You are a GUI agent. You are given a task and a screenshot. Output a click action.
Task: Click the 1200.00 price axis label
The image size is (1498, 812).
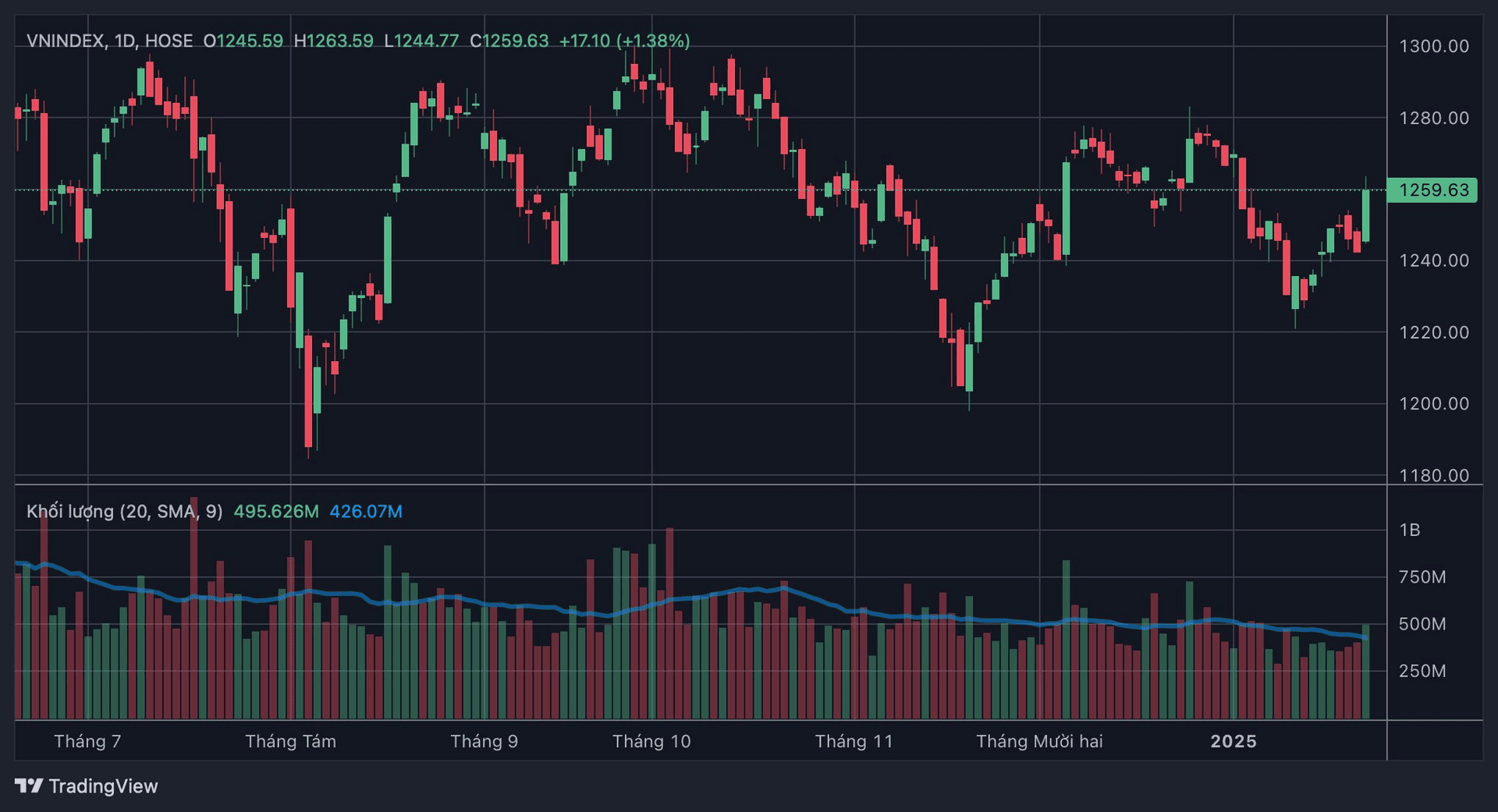(x=1434, y=403)
